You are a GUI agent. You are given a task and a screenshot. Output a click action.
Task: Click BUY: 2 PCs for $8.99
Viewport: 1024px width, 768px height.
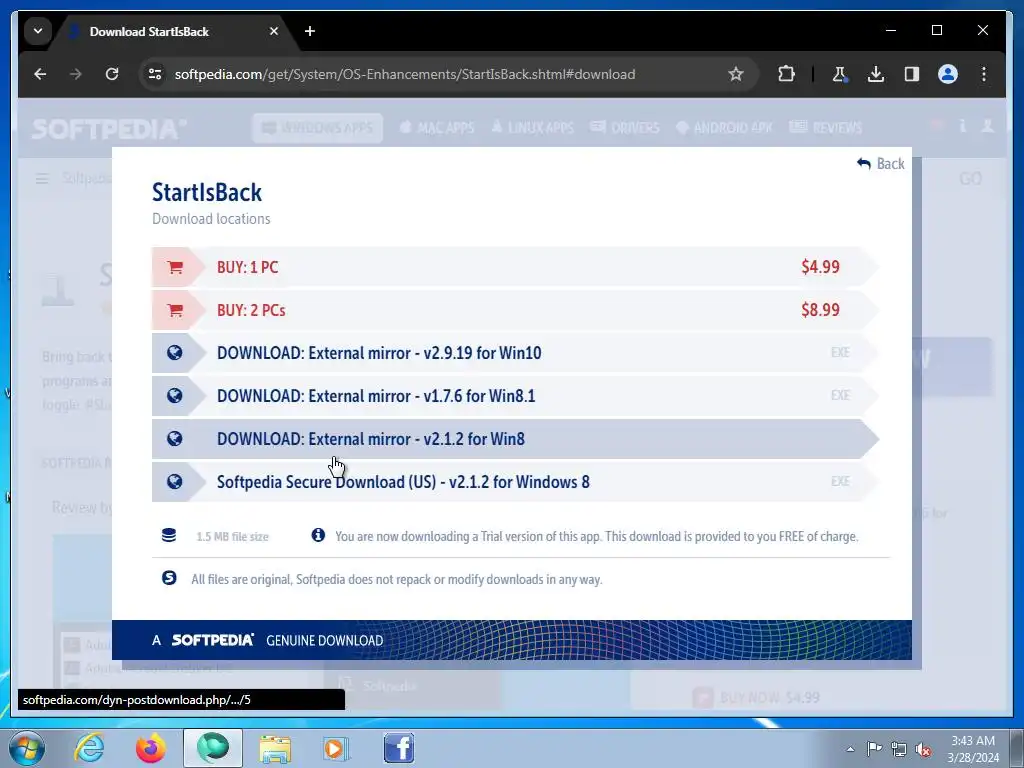point(515,310)
